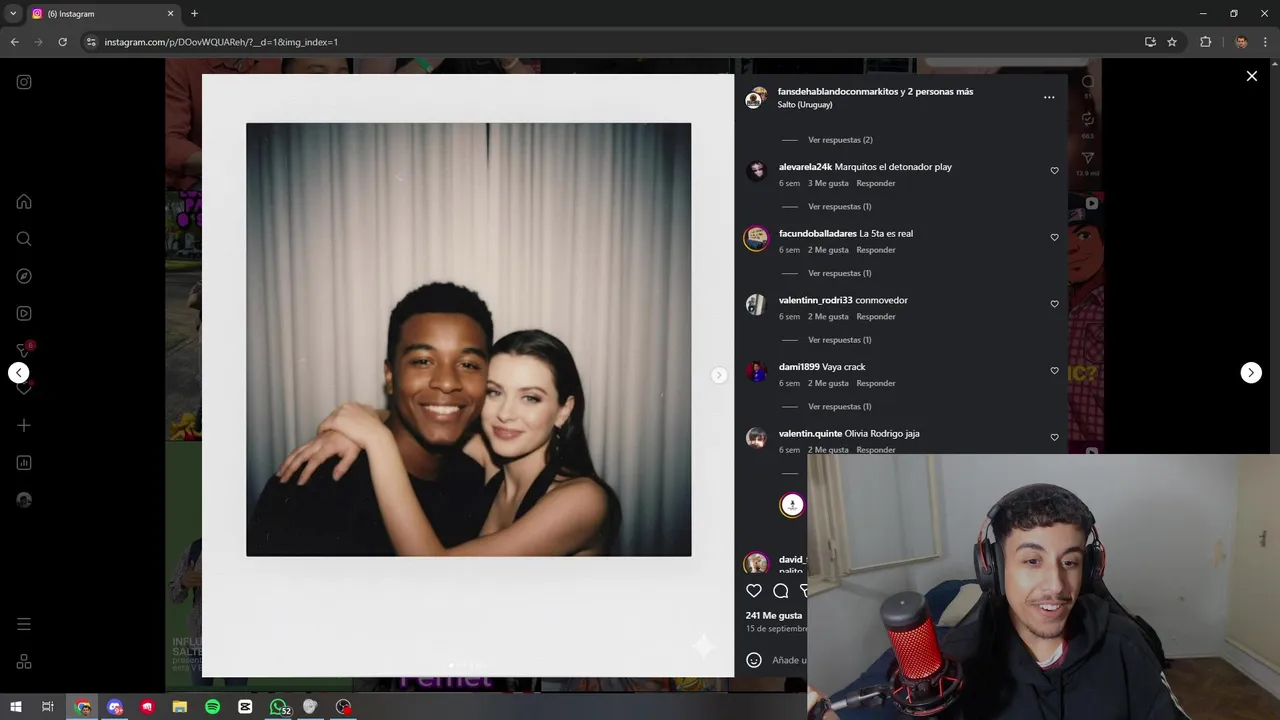
Task: Open notifications heart in left sidebar
Action: 24,388
